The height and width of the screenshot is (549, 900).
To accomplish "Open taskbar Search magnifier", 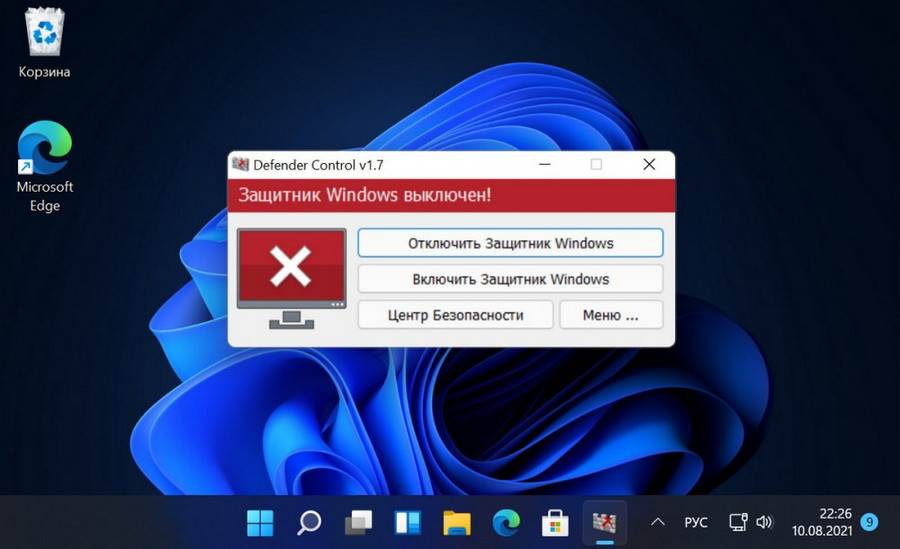I will click(x=309, y=522).
